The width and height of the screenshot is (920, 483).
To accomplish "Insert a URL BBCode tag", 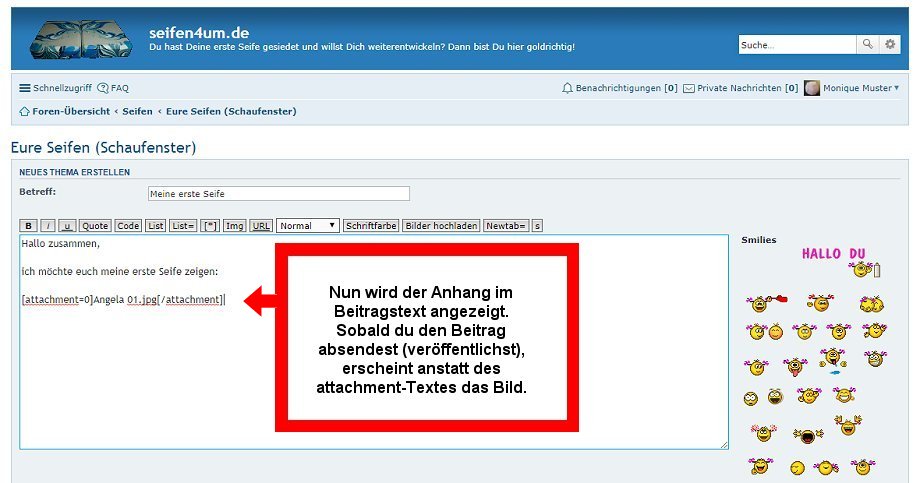I will pos(261,226).
